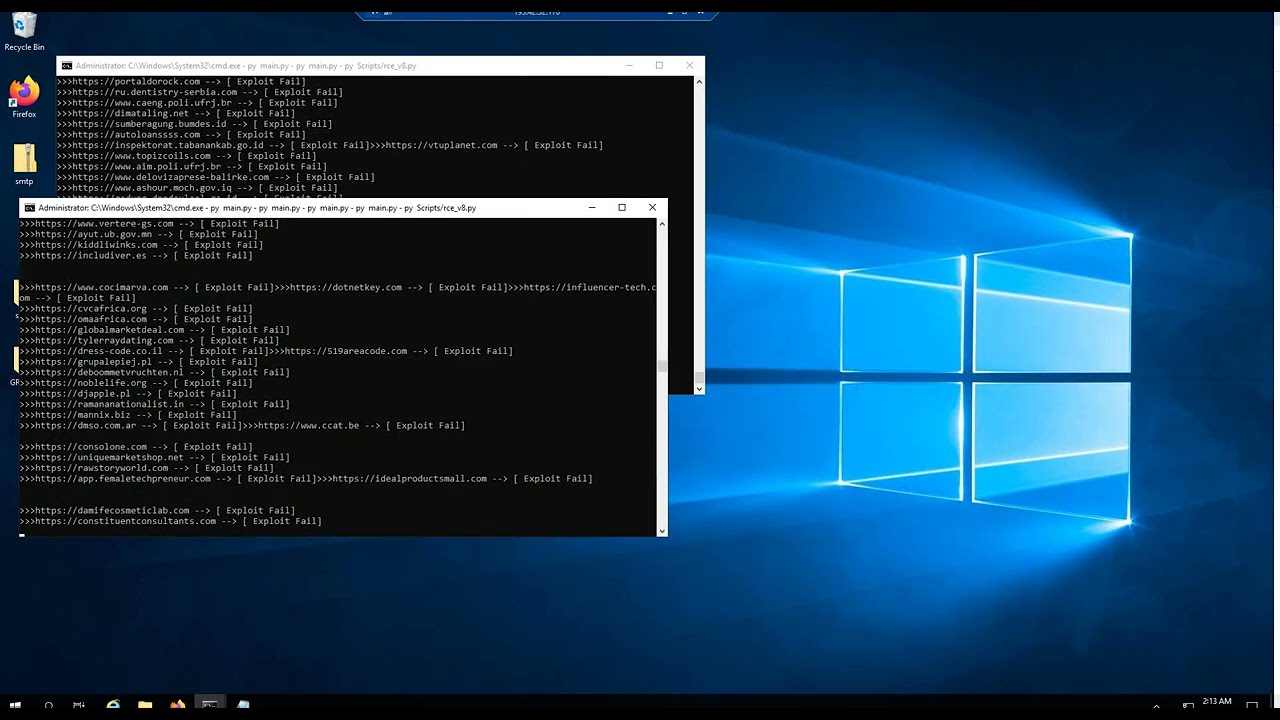Launch Internet Explorer from the taskbar
1280x720 pixels.
click(x=113, y=705)
